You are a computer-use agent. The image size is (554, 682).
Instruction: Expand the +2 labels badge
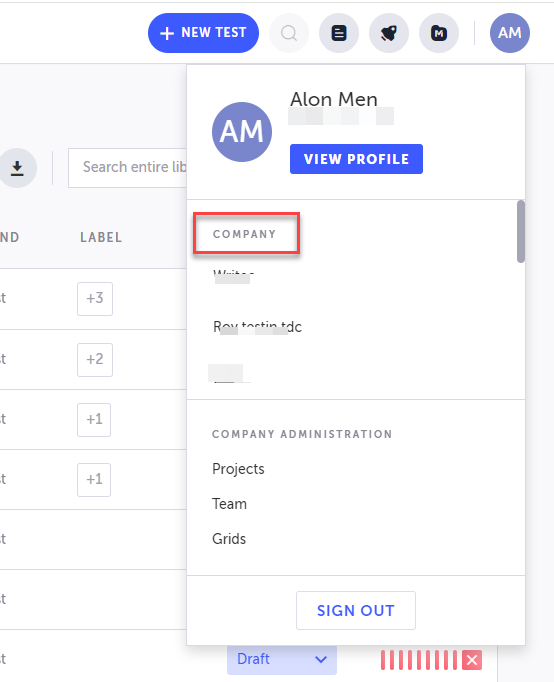pos(95,360)
